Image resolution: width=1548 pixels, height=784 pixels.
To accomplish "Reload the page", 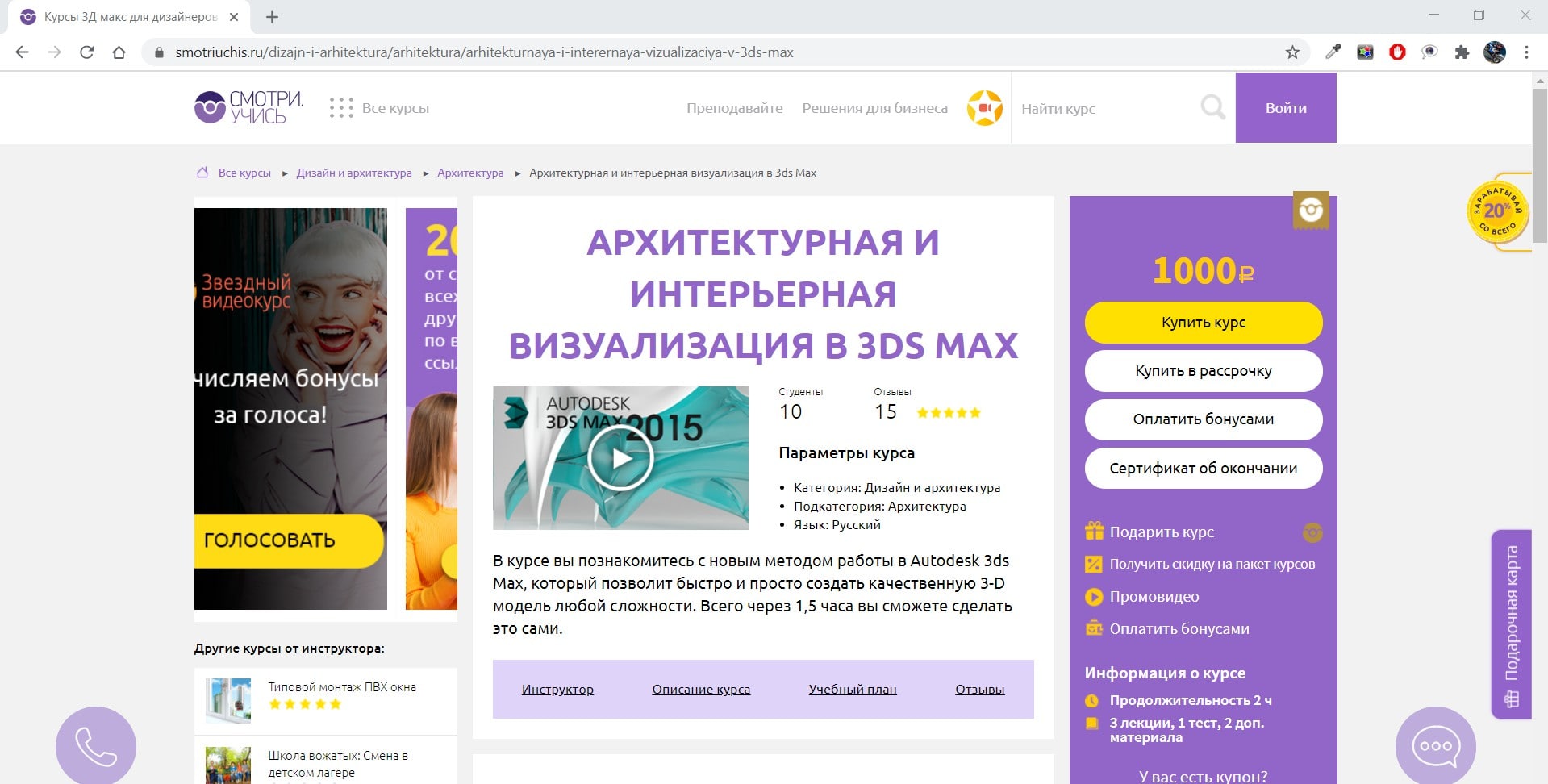I will 86,52.
